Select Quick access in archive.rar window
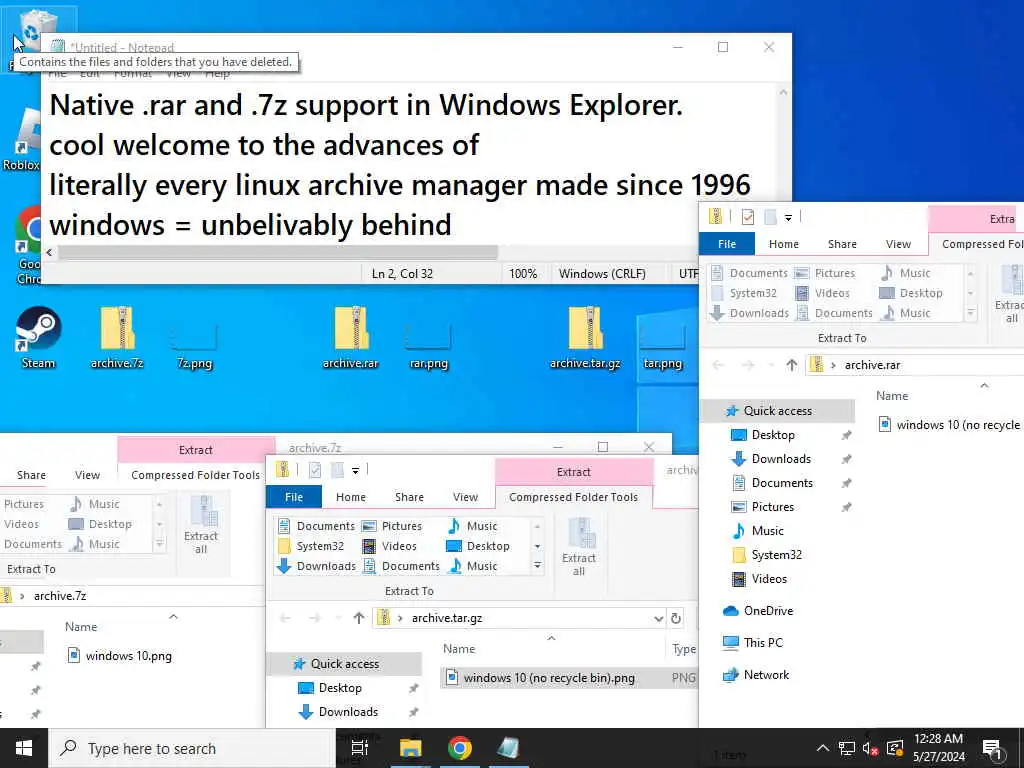 [x=777, y=411]
